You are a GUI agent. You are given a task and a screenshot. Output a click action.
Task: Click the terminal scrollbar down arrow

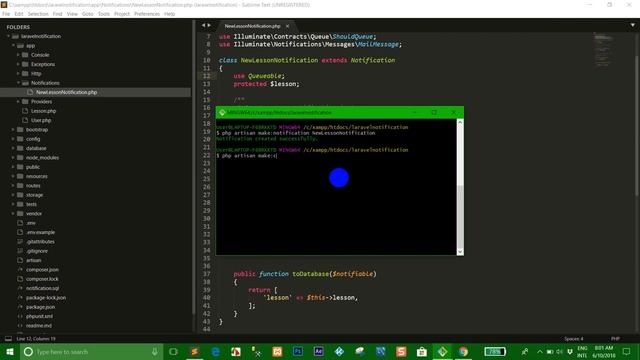tap(460, 252)
